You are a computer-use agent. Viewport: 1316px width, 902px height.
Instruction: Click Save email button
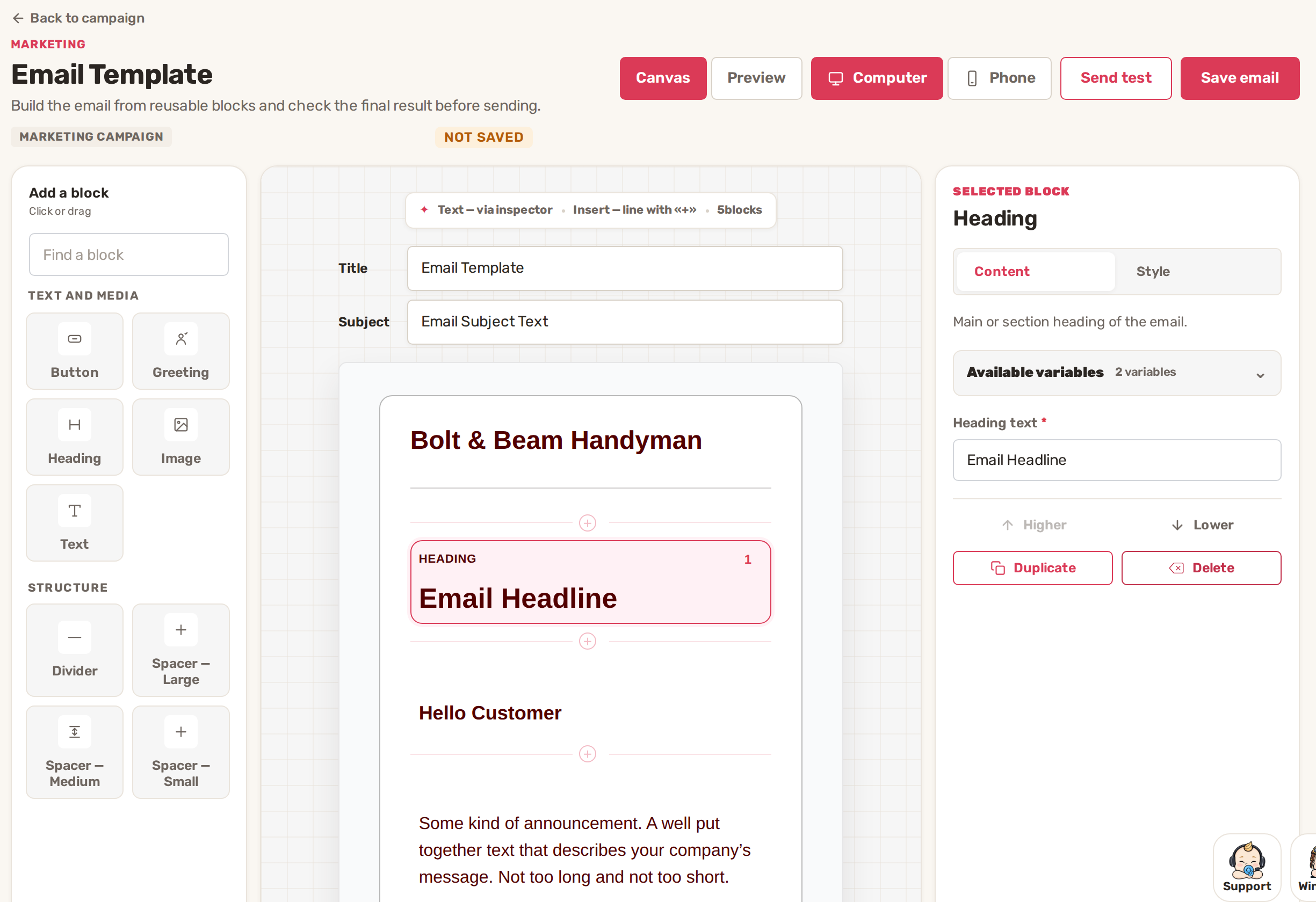pos(1240,78)
